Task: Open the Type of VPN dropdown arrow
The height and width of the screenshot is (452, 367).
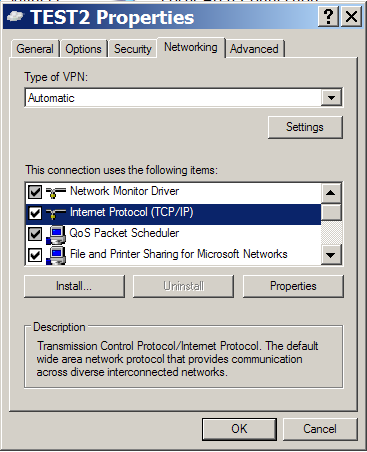Action: pos(331,98)
